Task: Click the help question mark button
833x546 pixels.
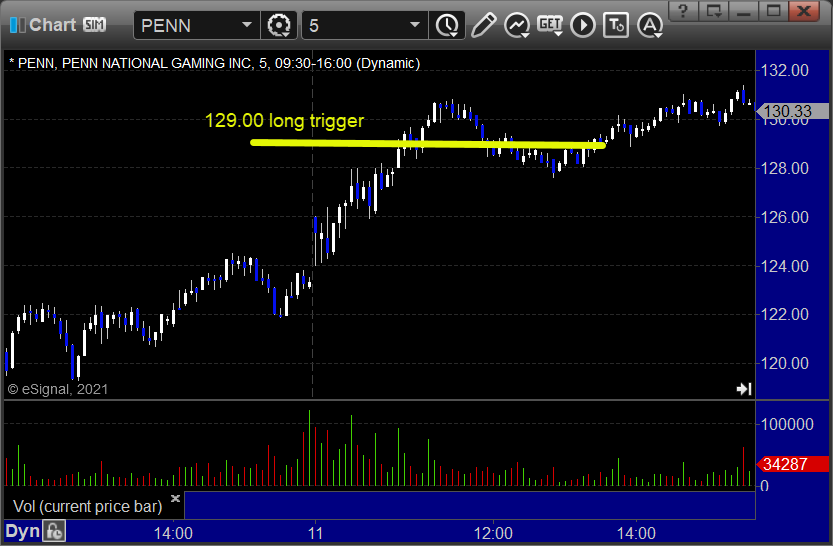Action: click(x=683, y=11)
